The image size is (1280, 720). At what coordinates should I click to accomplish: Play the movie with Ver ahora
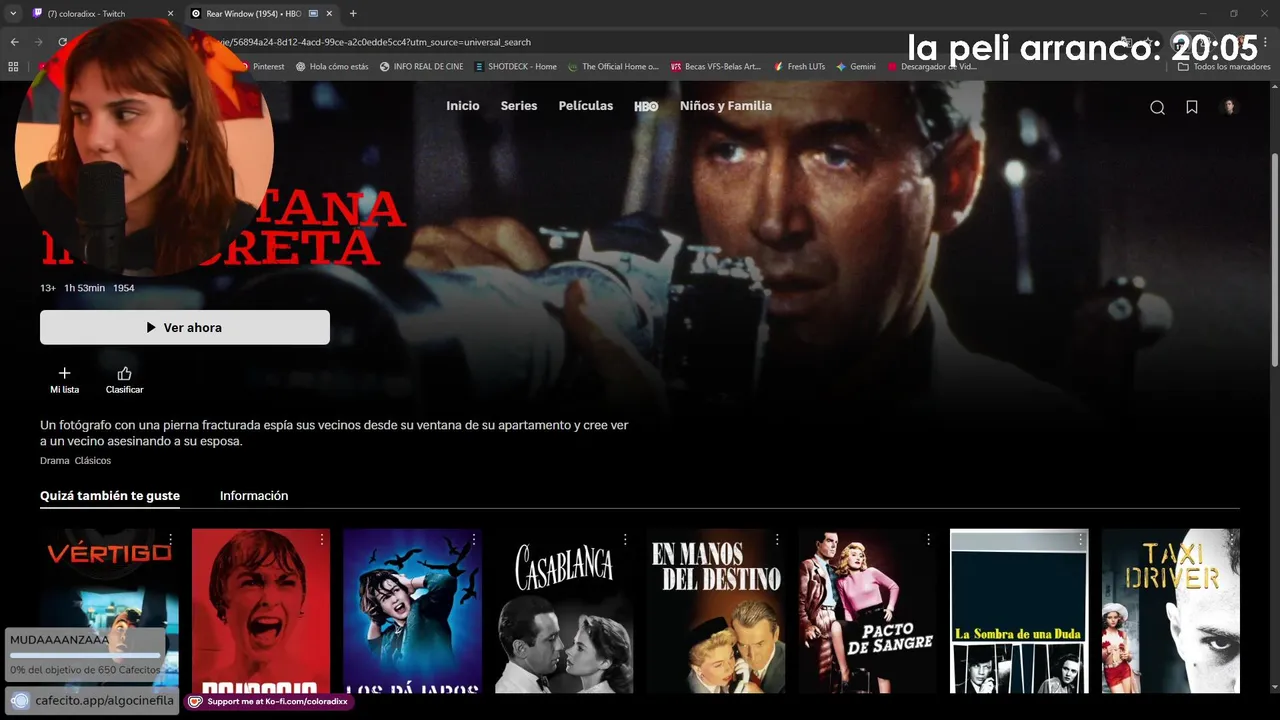tap(185, 327)
